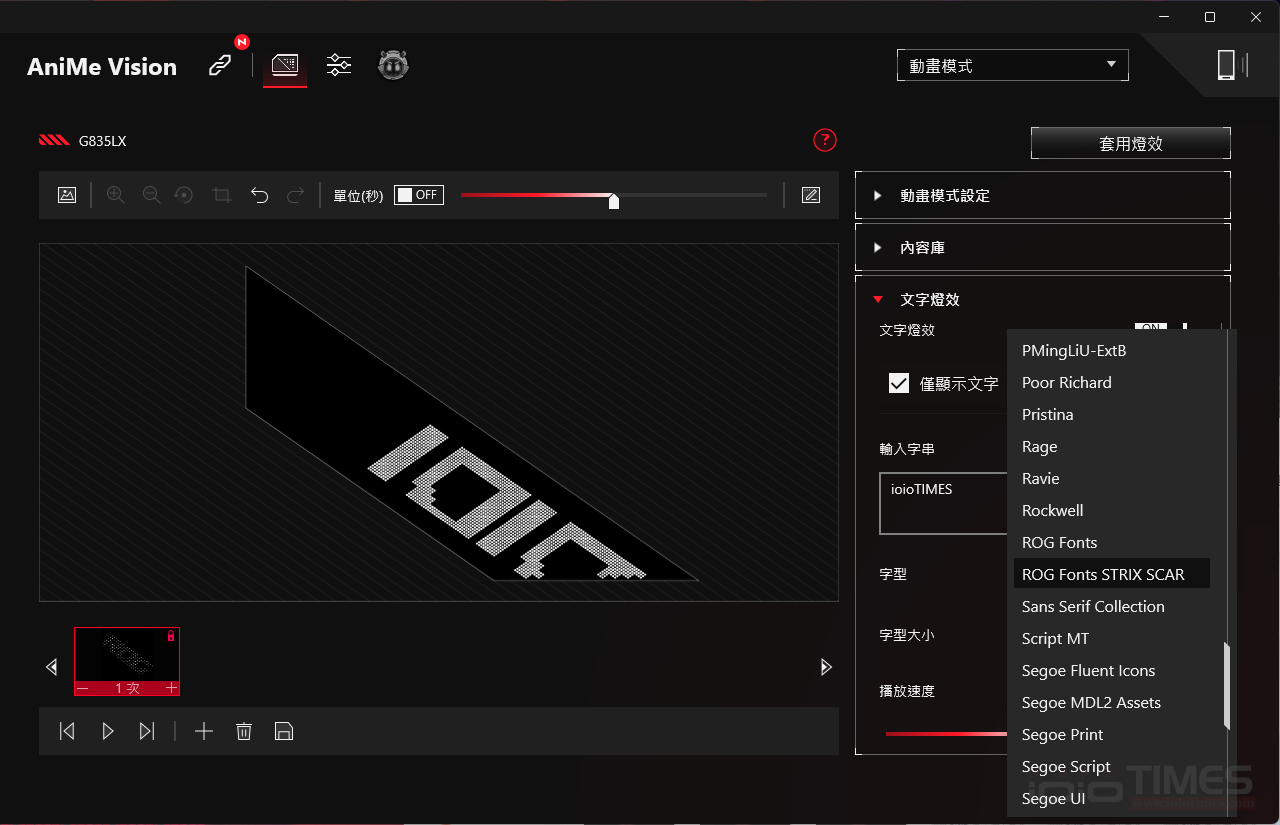This screenshot has height=825, width=1280.
Task: Expand the 內容庫 section
Action: point(1043,247)
